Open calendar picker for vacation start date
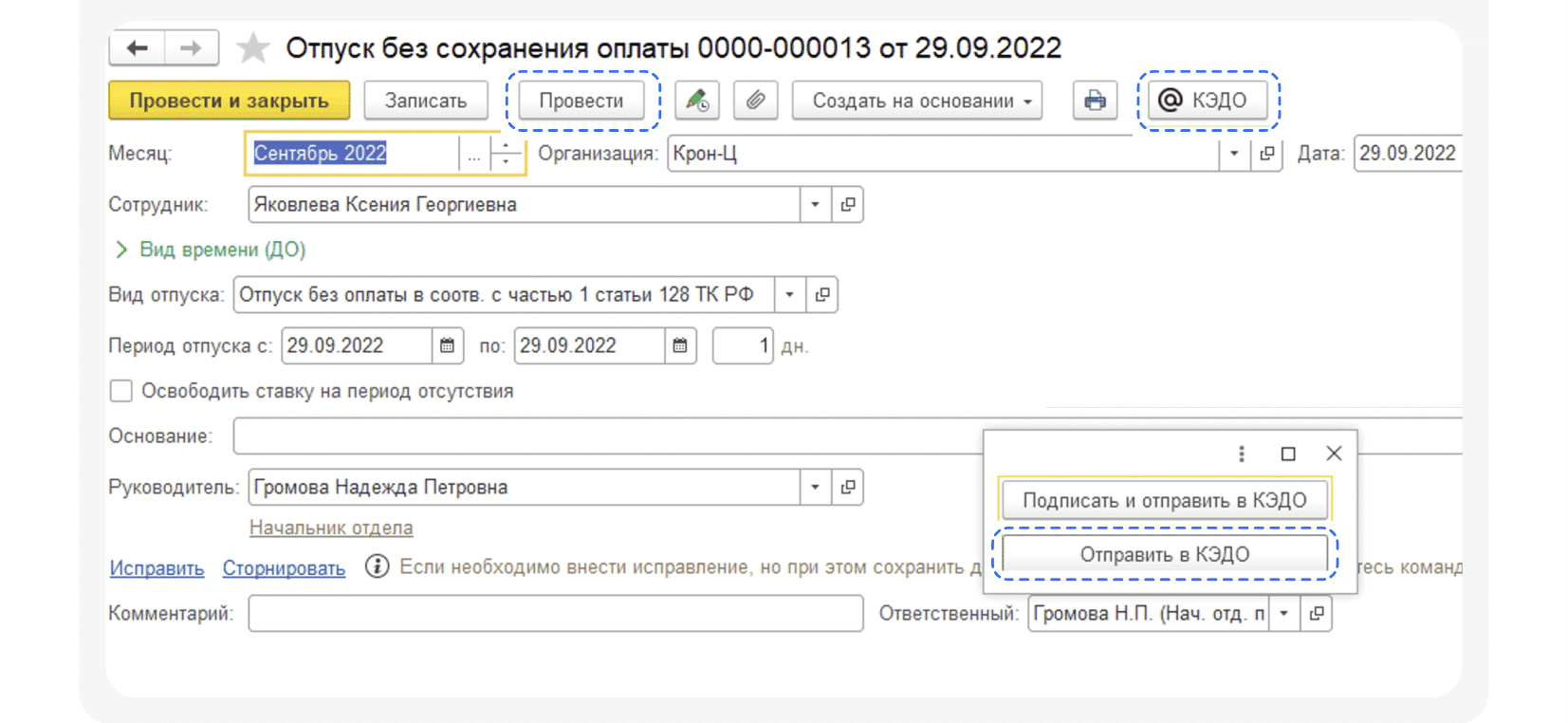 click(448, 345)
